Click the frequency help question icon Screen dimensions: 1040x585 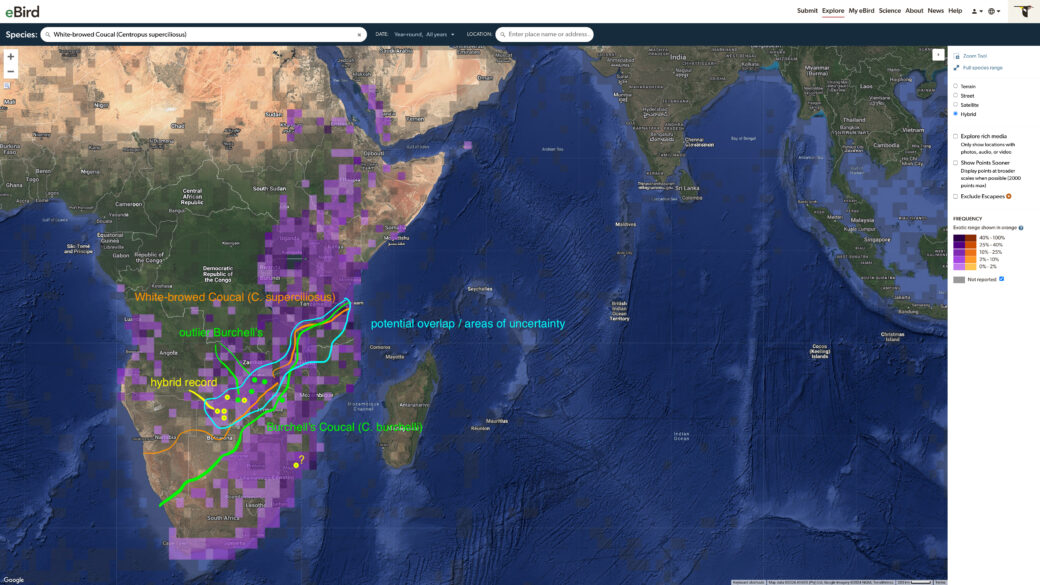click(x=1021, y=228)
